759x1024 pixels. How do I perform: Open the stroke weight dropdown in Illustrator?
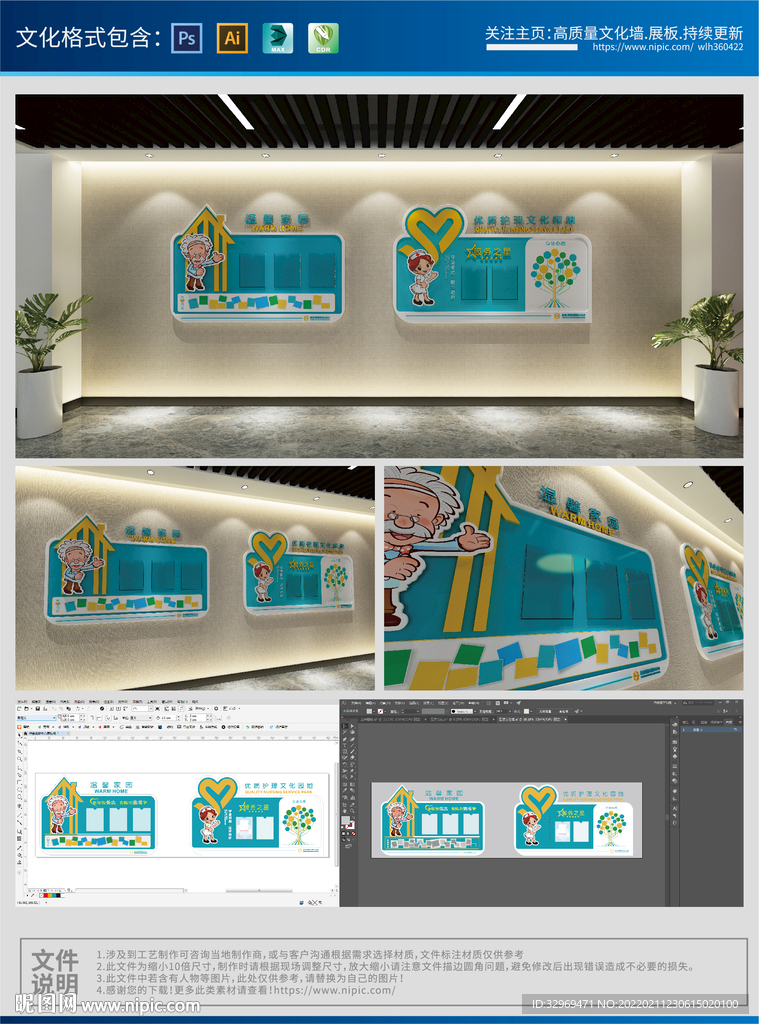[x=417, y=712]
